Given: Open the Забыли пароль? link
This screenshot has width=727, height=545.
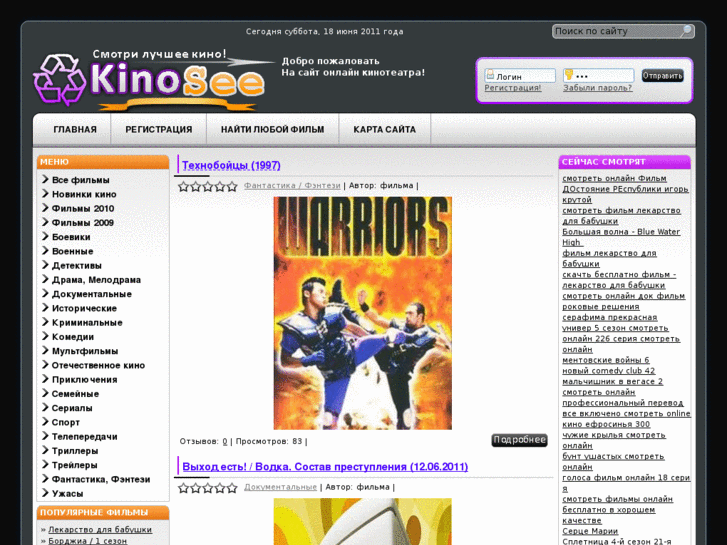Looking at the screenshot, I should coord(598,88).
